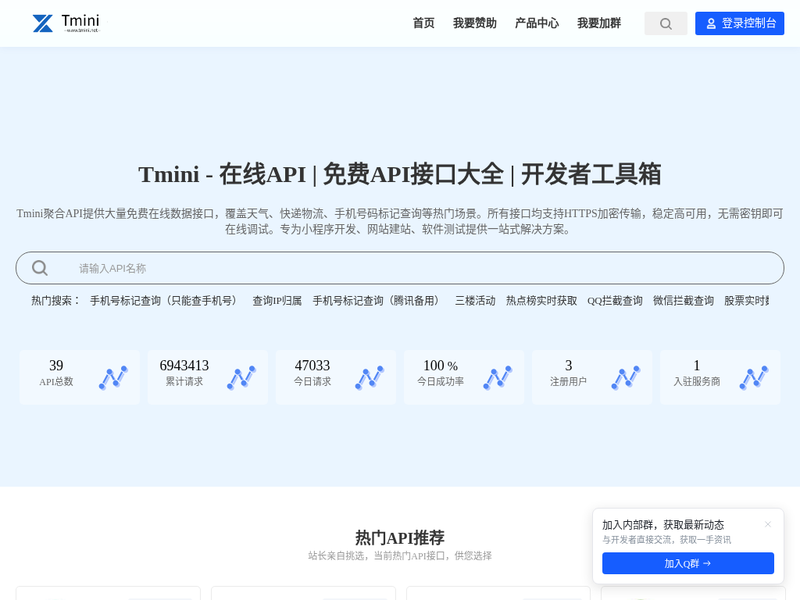Click the chart icon in the 入驻服务商 card
This screenshot has height=600, width=800.
pos(754,377)
